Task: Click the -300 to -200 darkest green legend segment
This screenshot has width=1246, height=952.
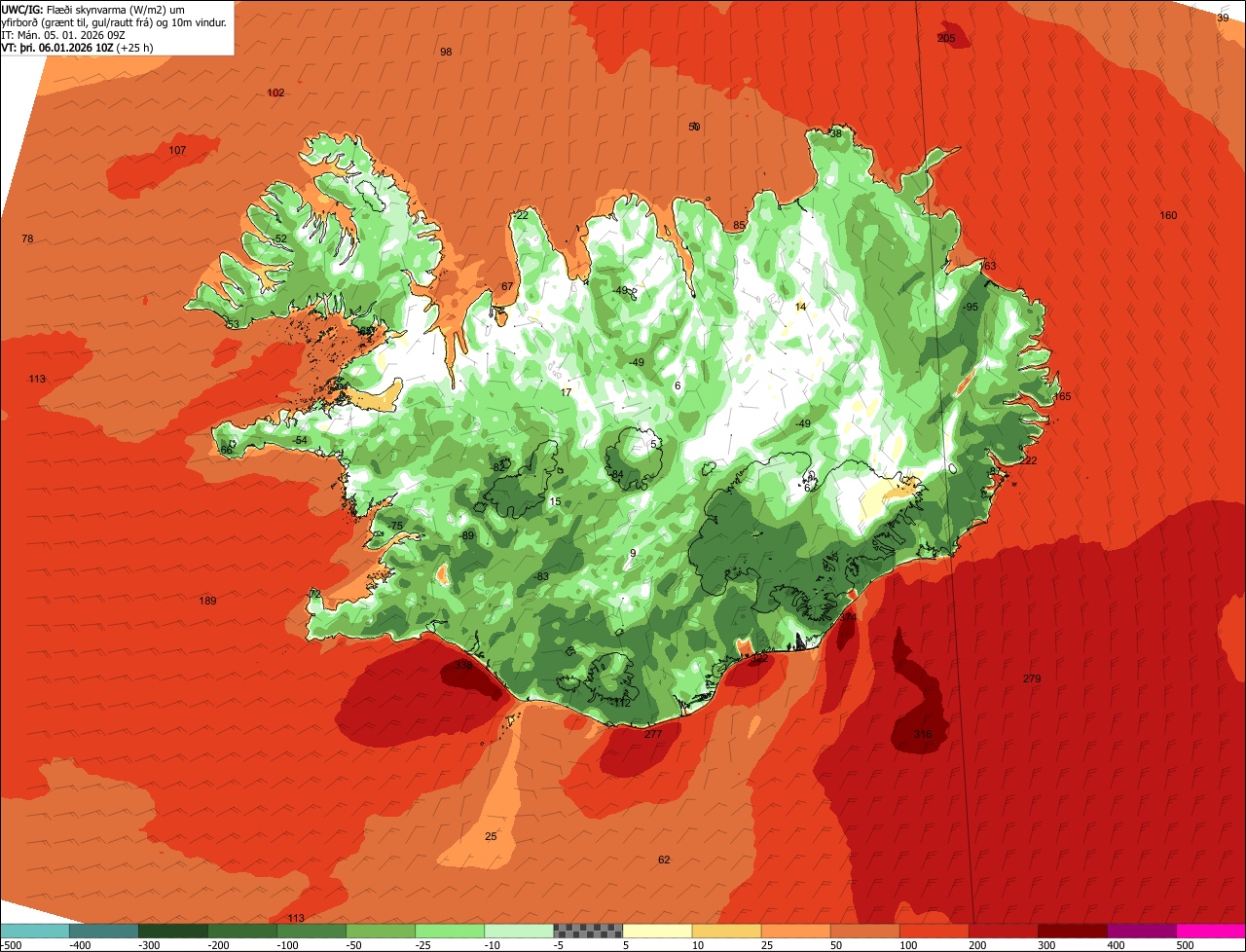Action: click(173, 930)
